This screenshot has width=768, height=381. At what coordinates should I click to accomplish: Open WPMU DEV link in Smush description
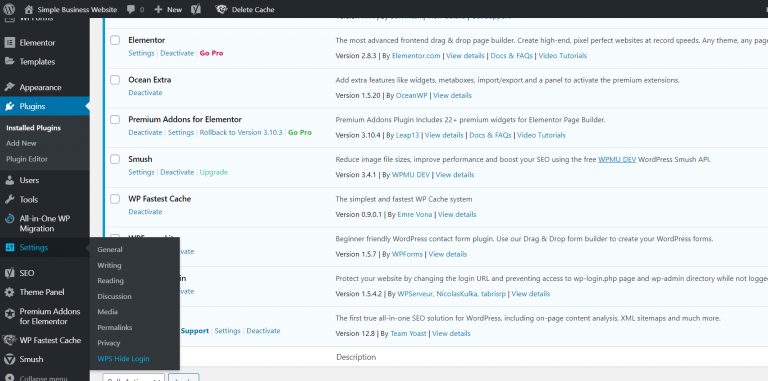617,159
